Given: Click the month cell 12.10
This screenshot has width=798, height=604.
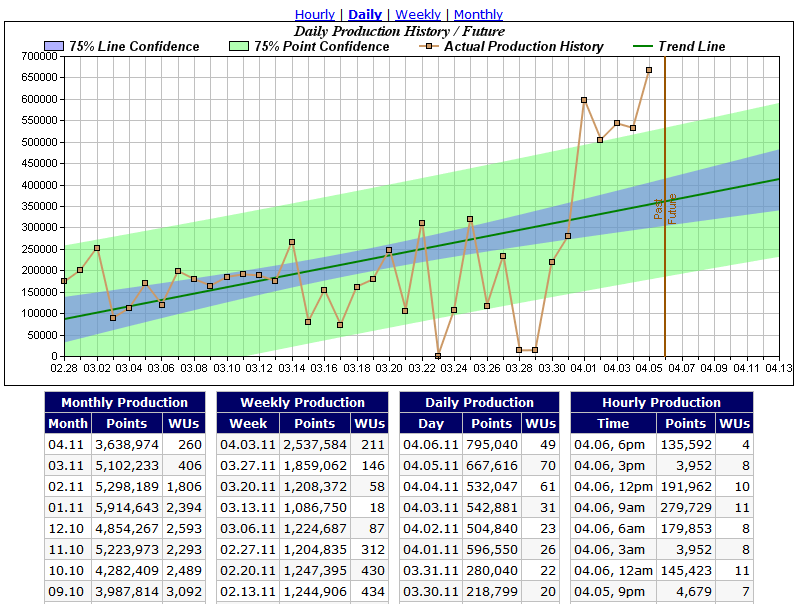Looking at the screenshot, I should click(68, 529).
